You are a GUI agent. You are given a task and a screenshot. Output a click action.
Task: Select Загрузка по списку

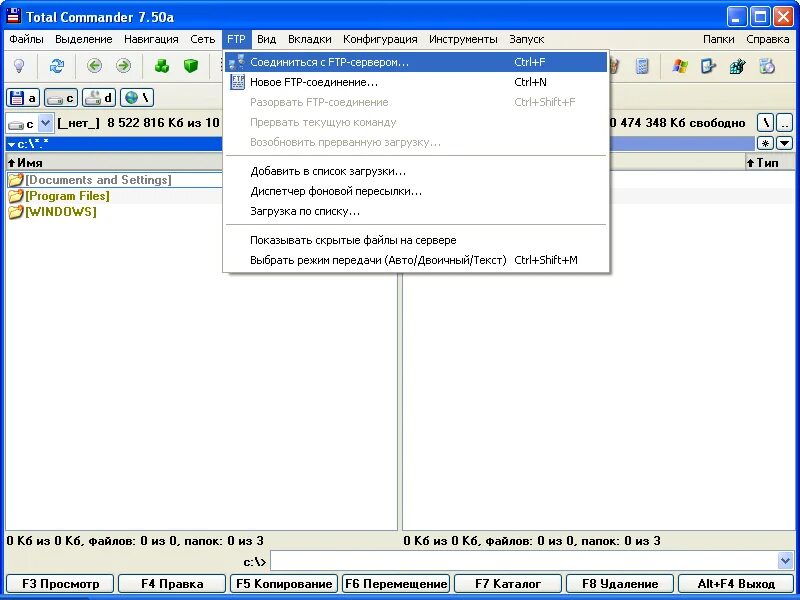click(416, 211)
